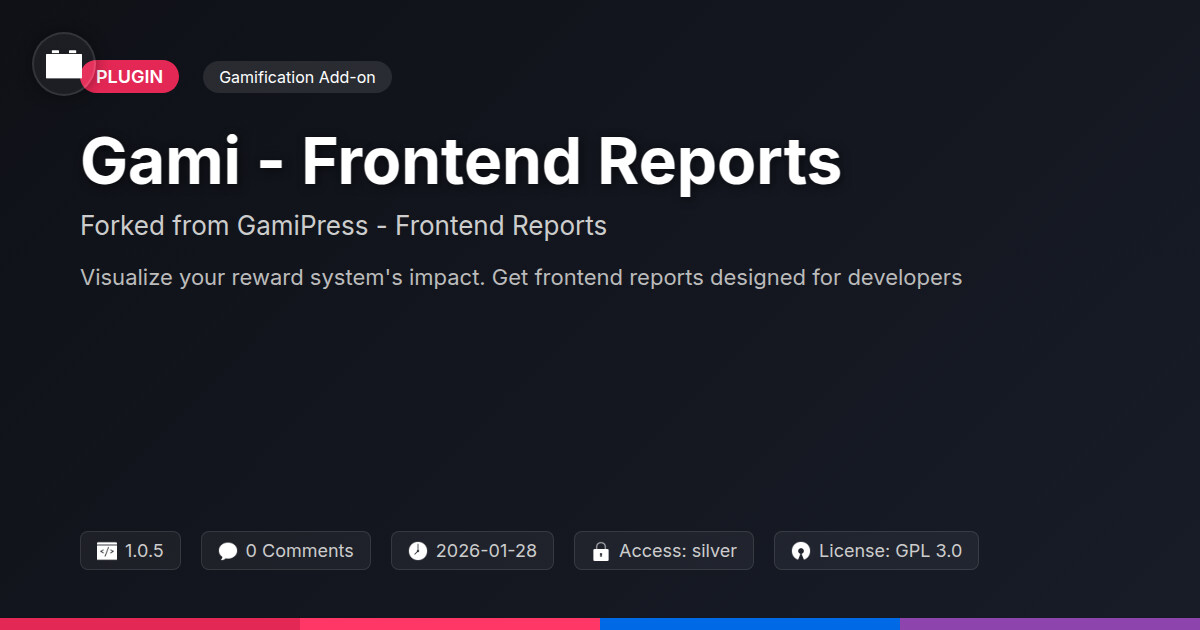
Task: Click the plugin brick icon in the circle
Action: point(64,65)
